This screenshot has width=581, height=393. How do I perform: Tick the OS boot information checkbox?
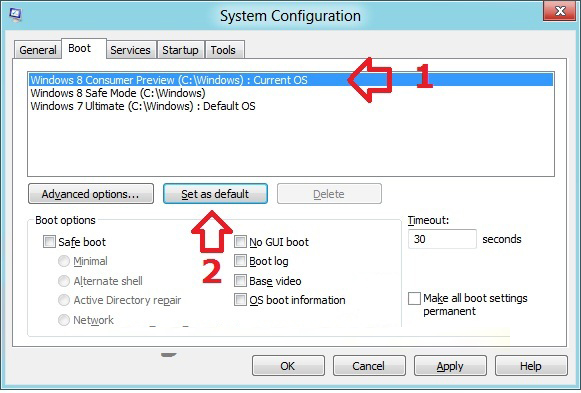coord(240,300)
